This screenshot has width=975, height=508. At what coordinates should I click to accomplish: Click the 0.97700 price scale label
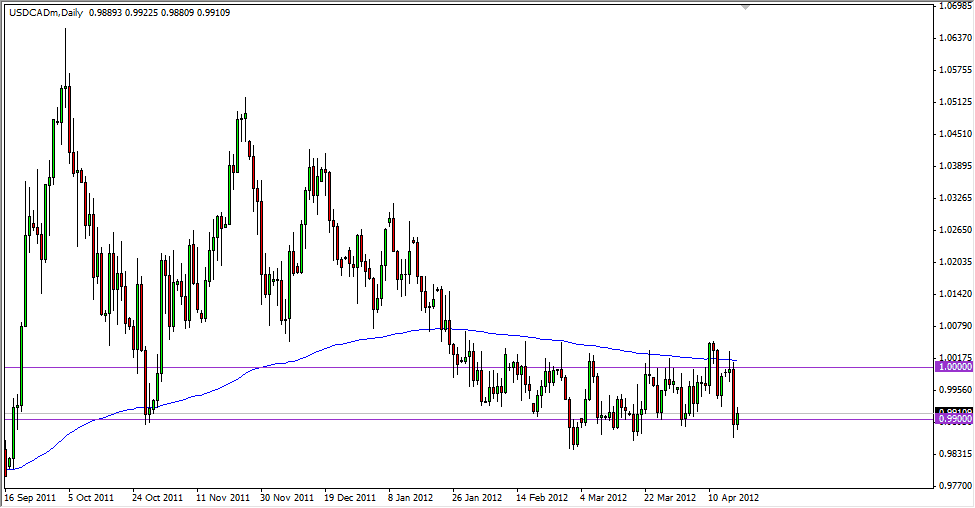956,486
